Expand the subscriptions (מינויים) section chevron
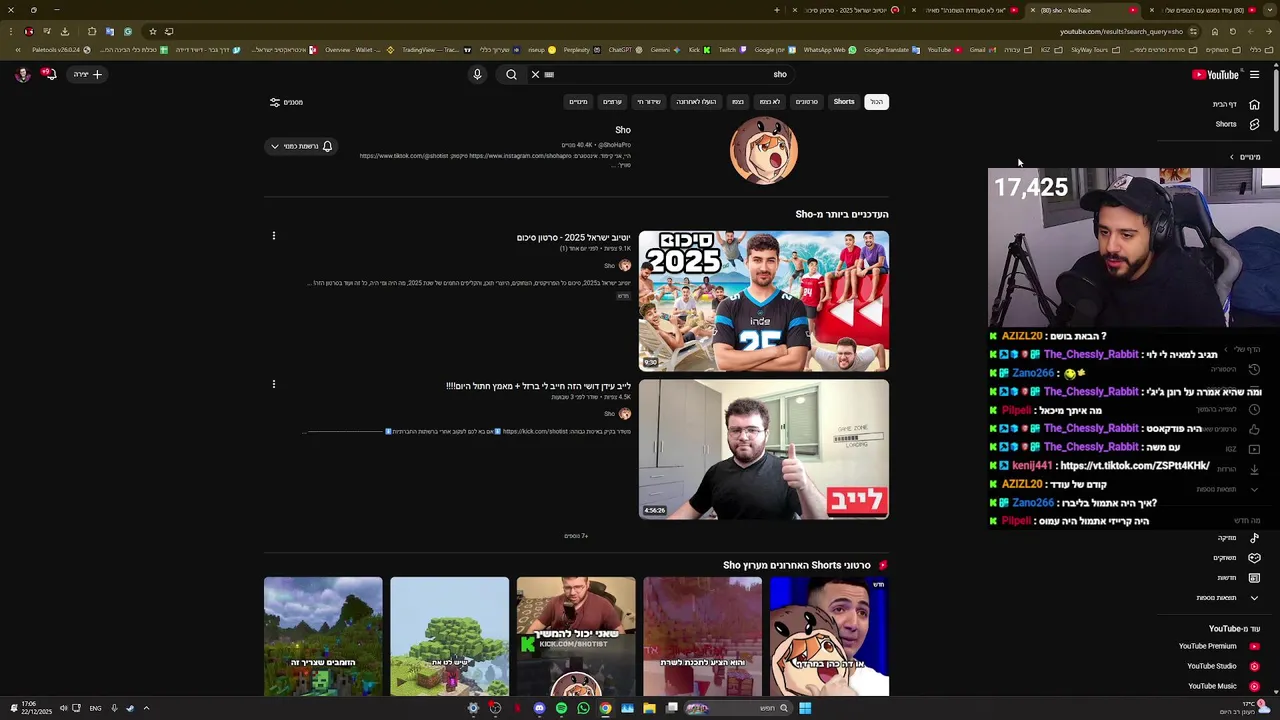 click(1232, 157)
